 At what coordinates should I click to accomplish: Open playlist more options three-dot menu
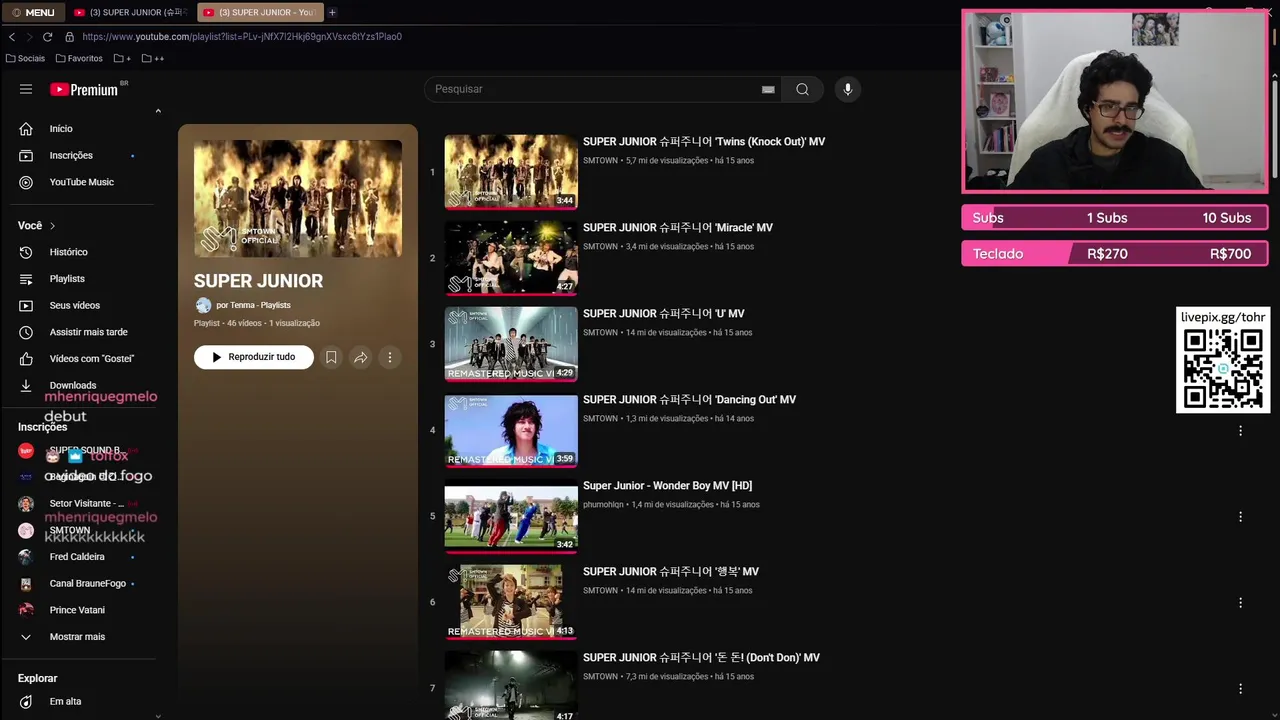click(x=390, y=357)
